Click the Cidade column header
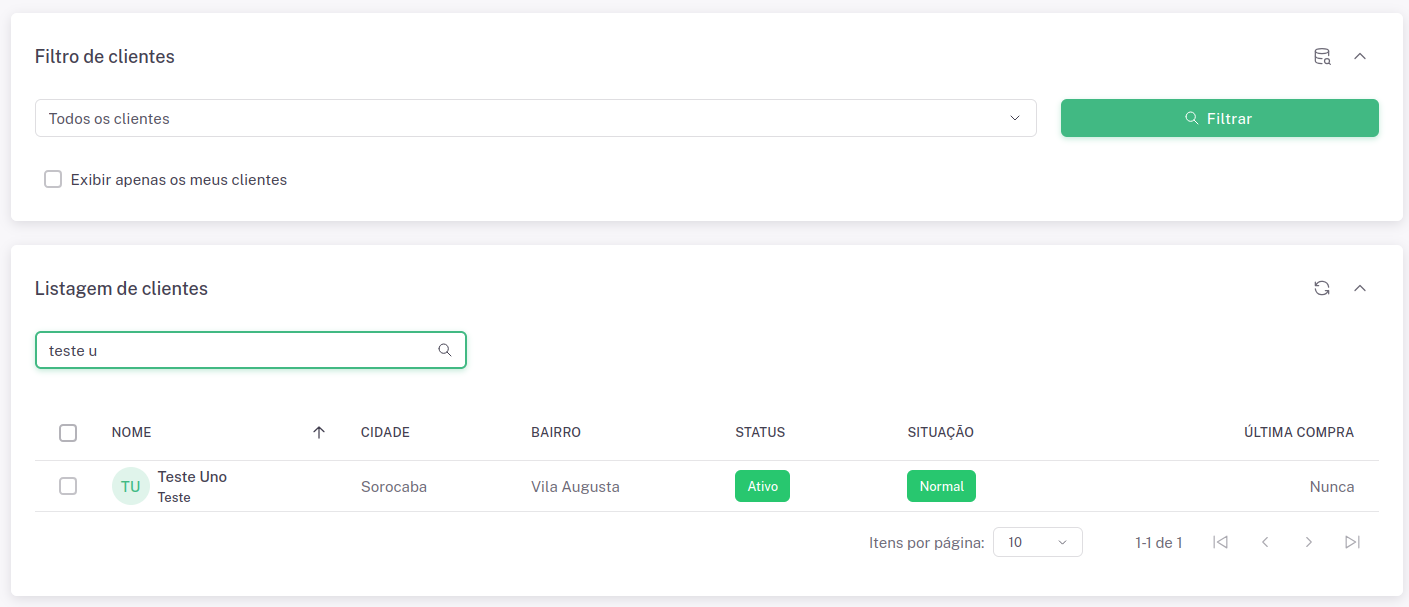This screenshot has width=1409, height=607. point(385,433)
